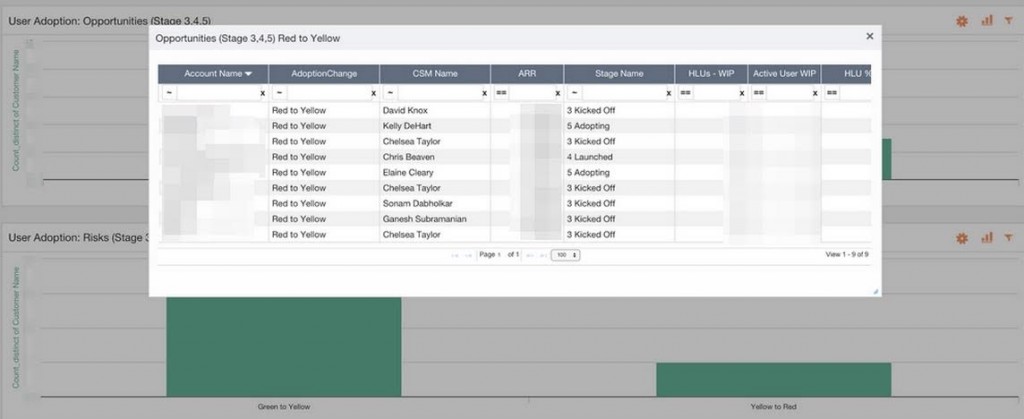The image size is (1024, 419).
Task: Click the AdoptionChange column header
Action: 323,74
